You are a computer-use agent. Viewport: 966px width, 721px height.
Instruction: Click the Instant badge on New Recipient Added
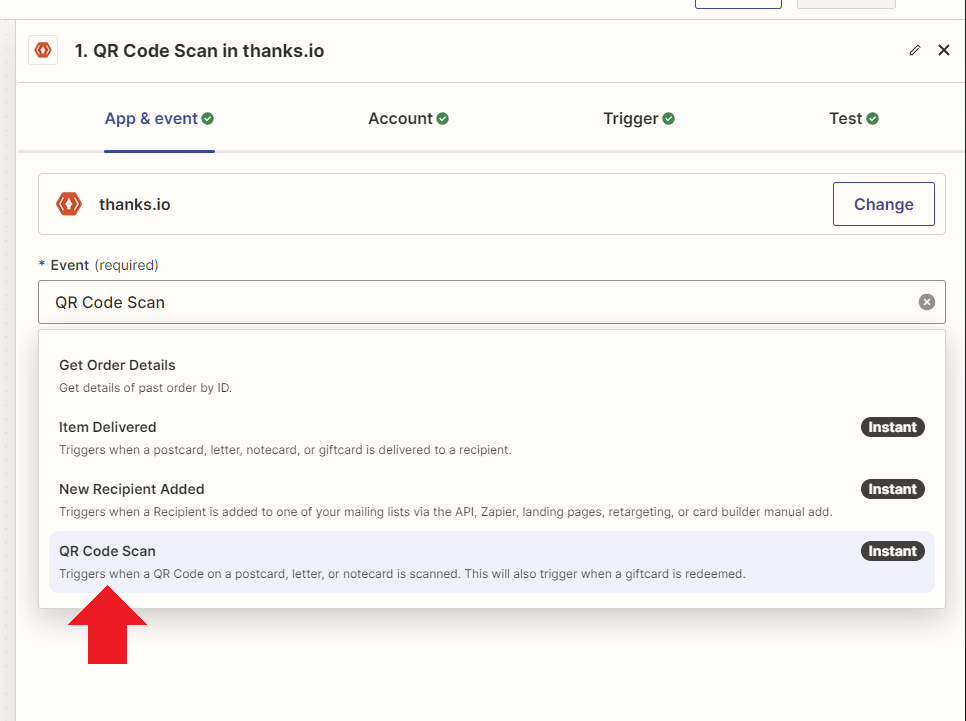click(x=893, y=489)
